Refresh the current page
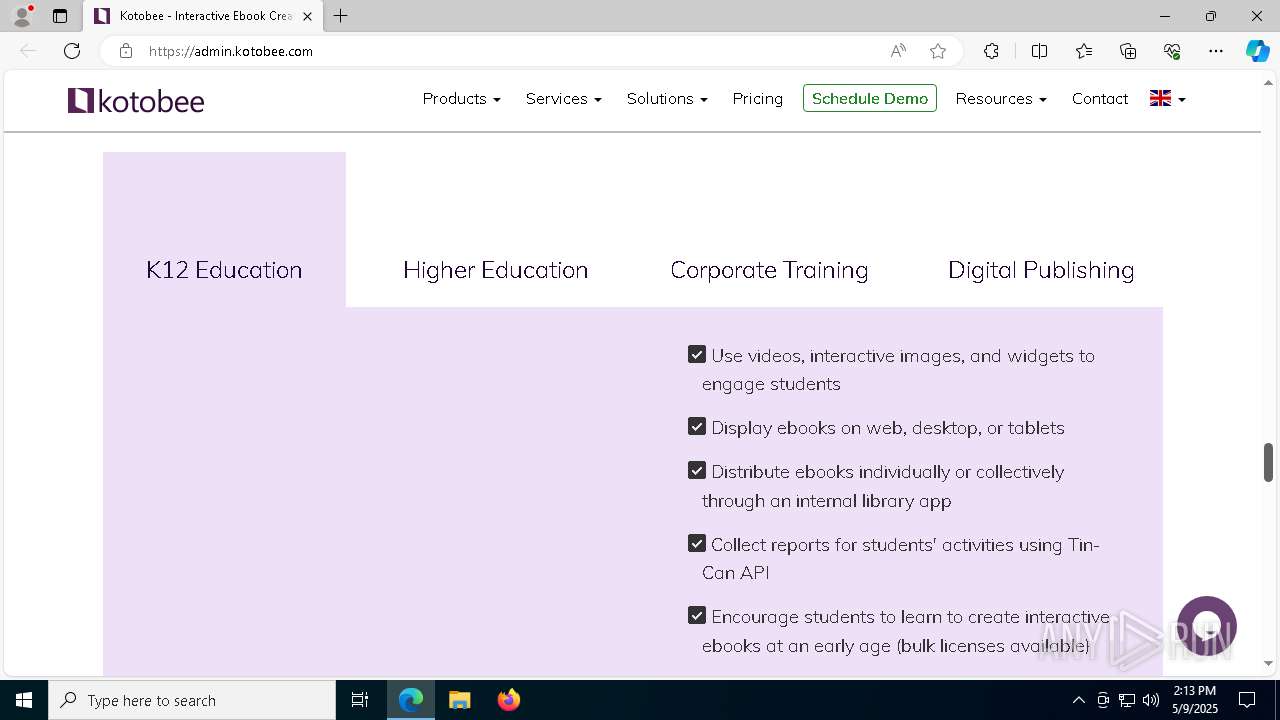 pos(72,51)
